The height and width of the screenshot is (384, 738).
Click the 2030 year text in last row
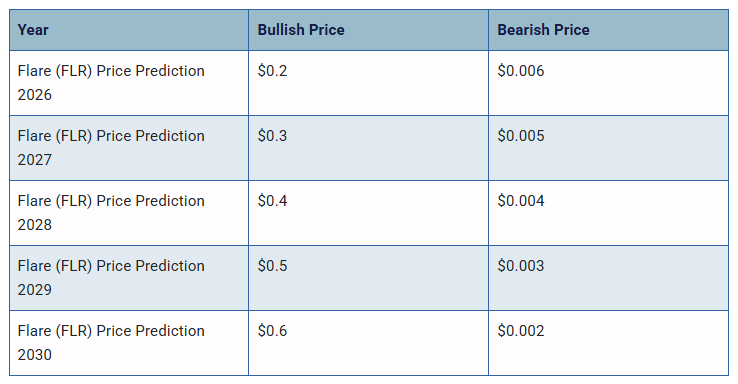35,354
